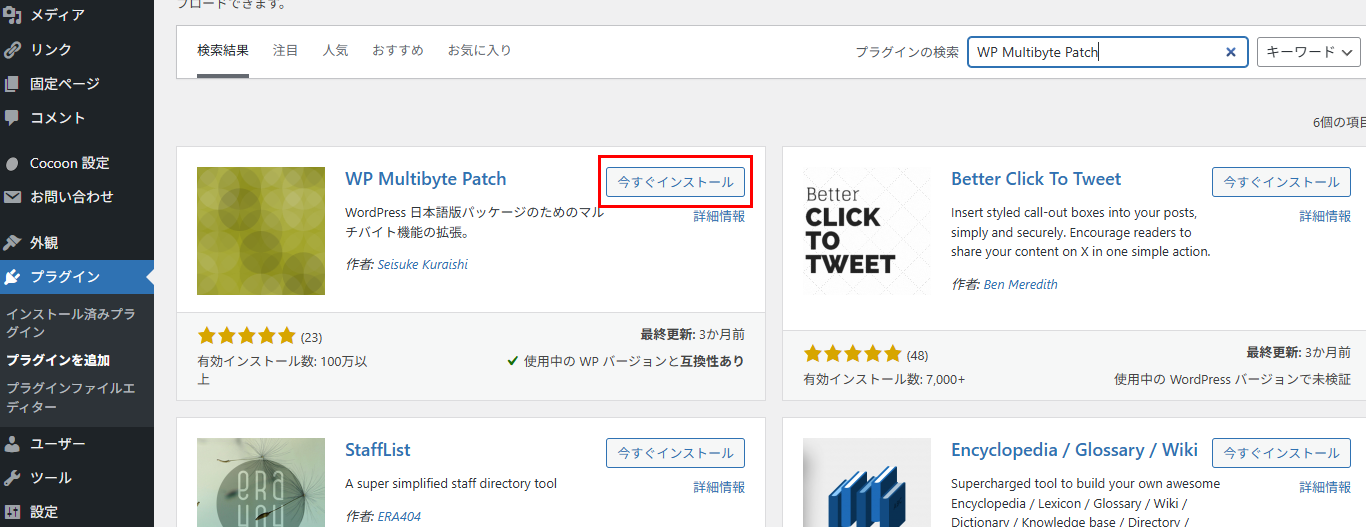Click the Better Click To Tweet logo thumbnail
The image size is (1366, 527).
pyautogui.click(x=867, y=231)
